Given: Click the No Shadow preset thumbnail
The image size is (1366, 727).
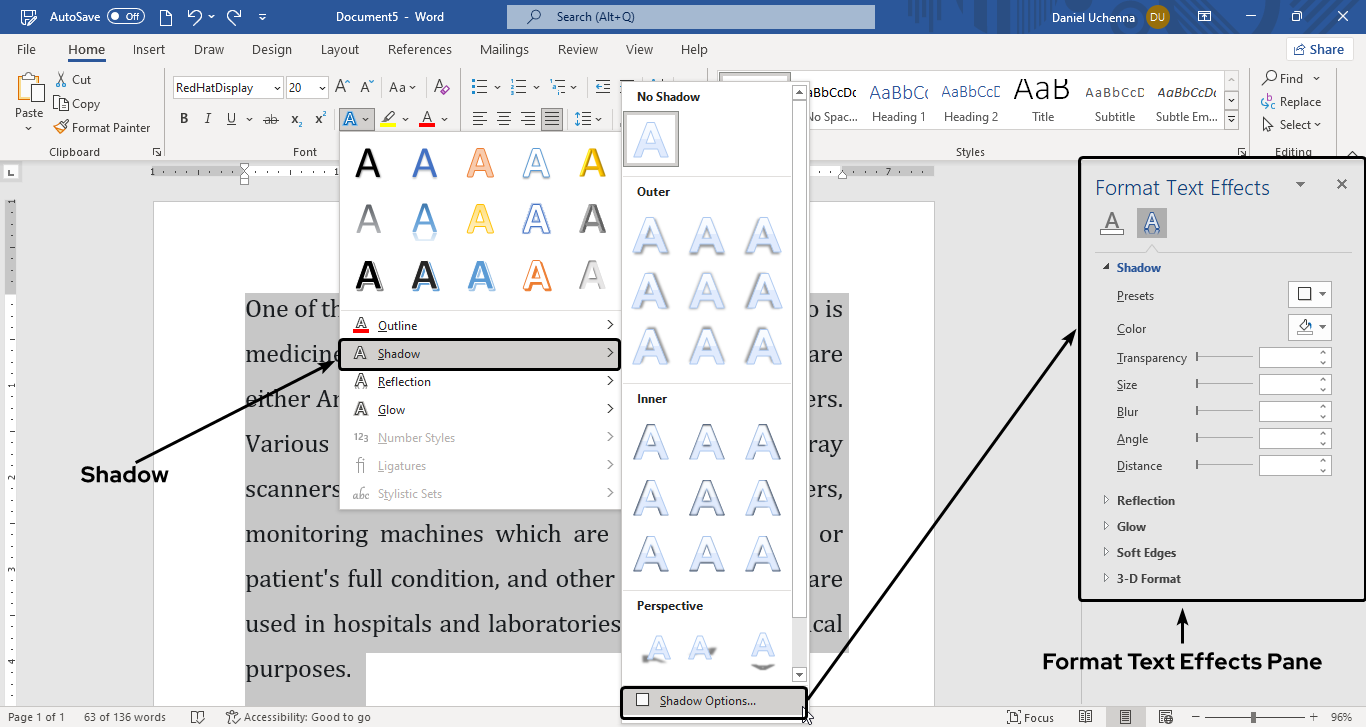Looking at the screenshot, I should [651, 139].
